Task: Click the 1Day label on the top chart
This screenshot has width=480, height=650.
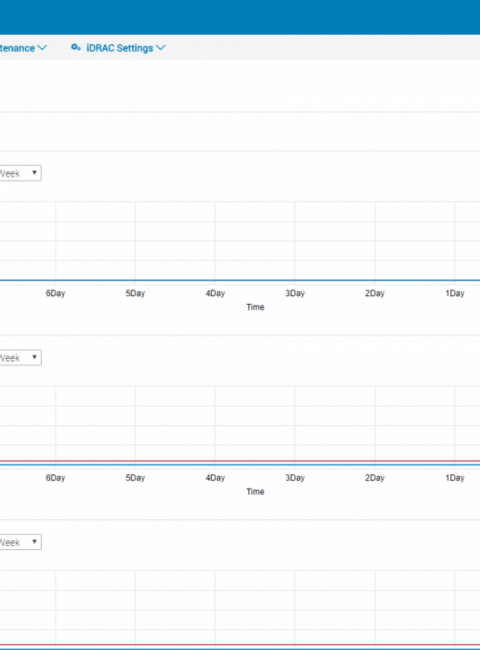Action: pyautogui.click(x=455, y=293)
